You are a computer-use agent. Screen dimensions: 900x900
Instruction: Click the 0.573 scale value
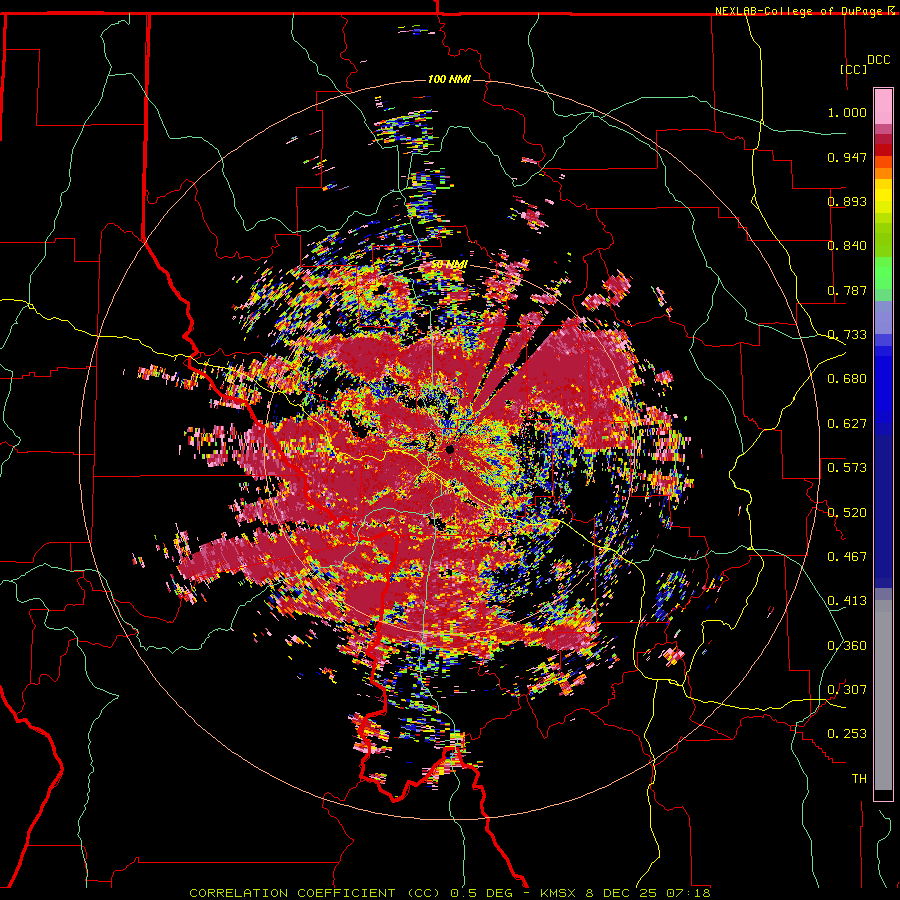(x=847, y=468)
